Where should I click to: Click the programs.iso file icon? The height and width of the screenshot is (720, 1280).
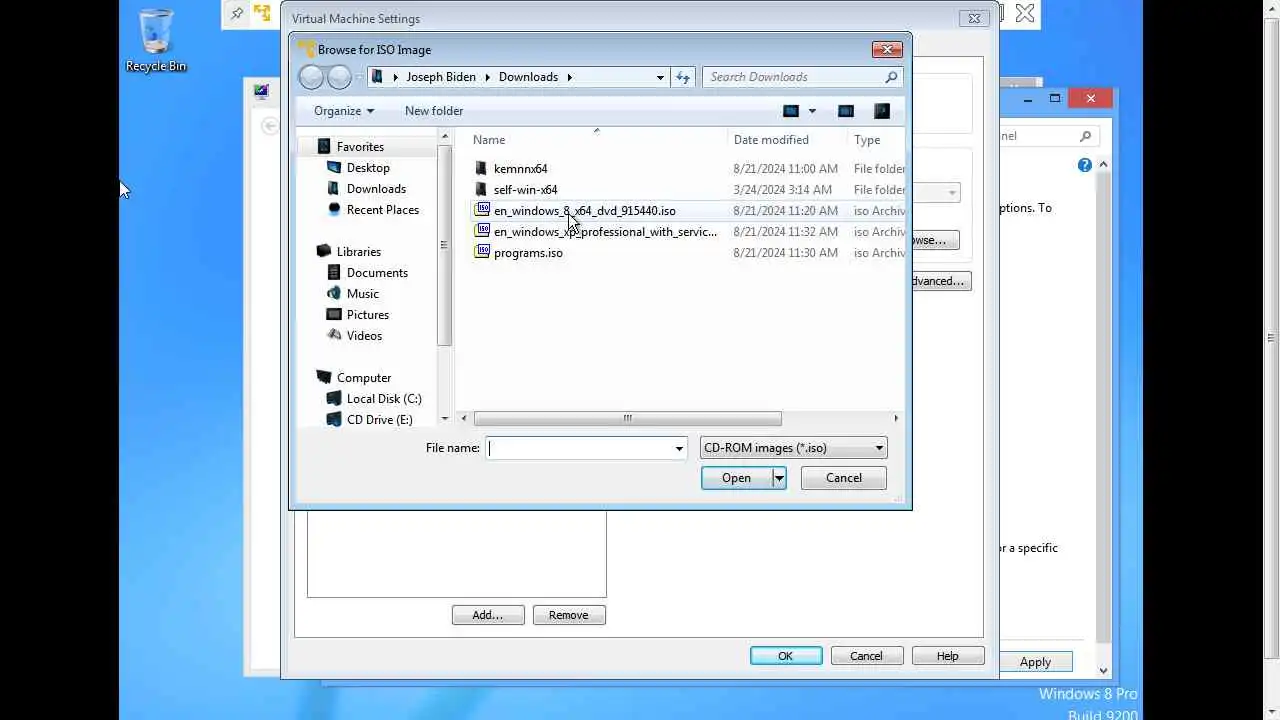(x=482, y=252)
